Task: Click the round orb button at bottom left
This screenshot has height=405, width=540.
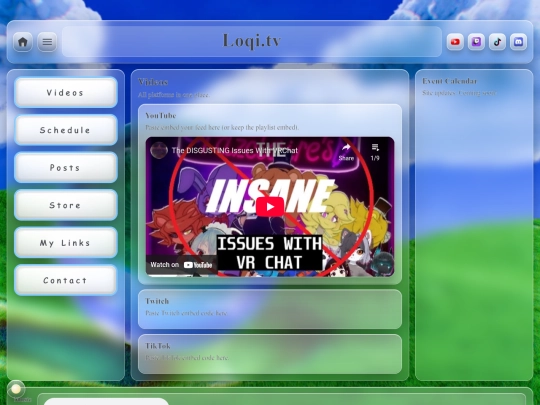Action: pos(16,389)
